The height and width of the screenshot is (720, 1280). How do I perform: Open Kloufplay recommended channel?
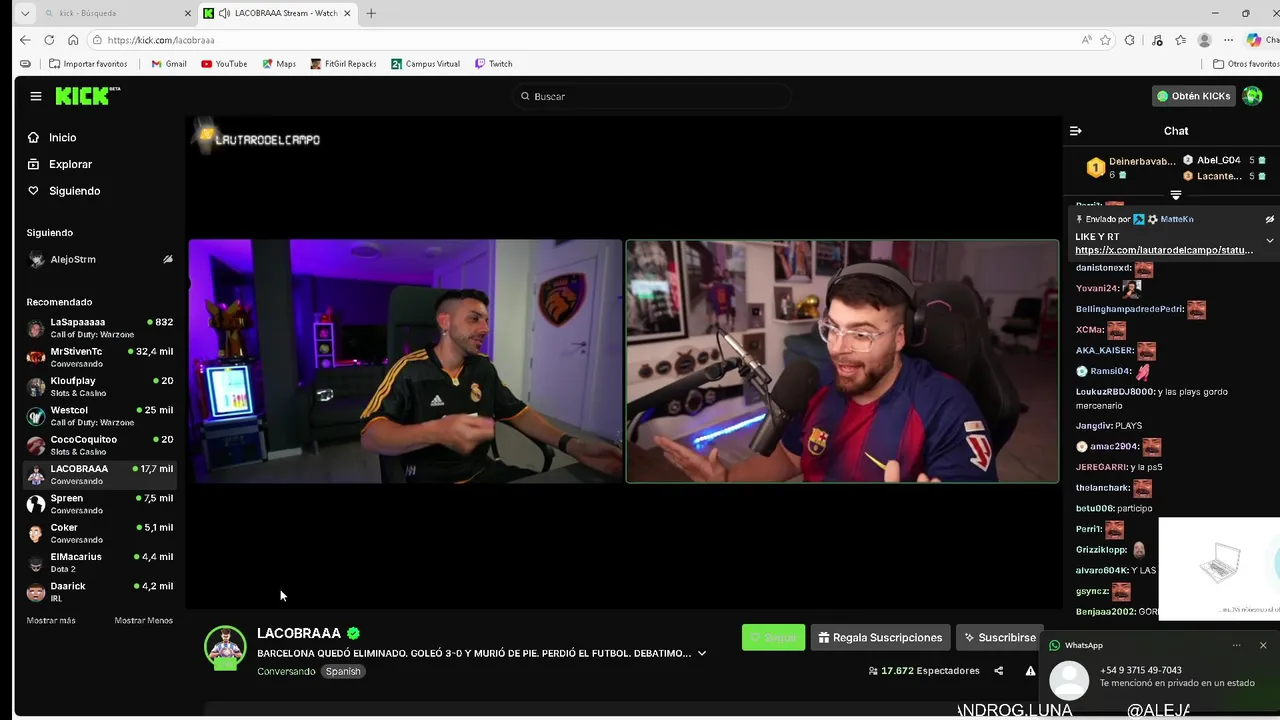click(100, 386)
